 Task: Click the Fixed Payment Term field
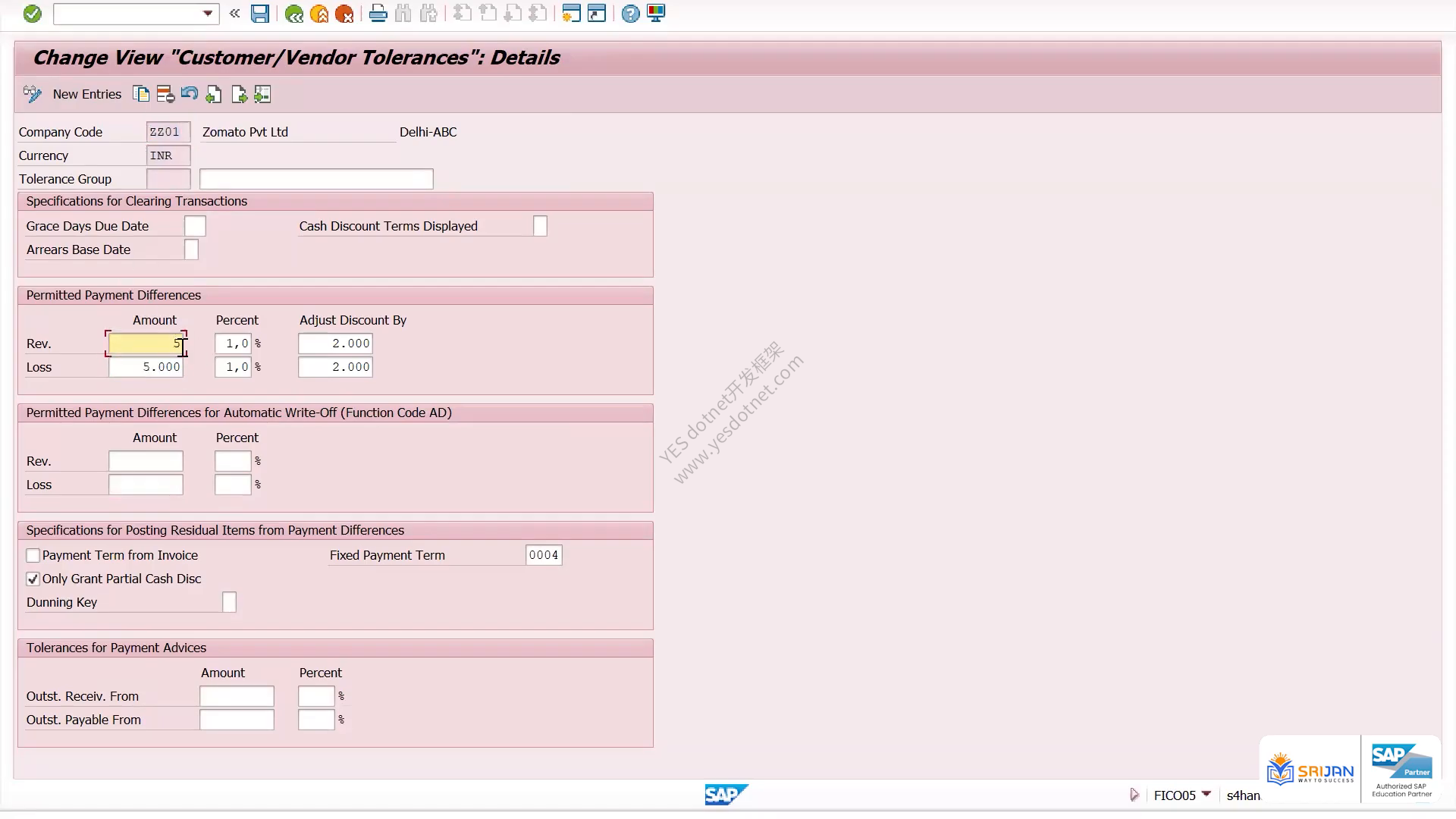(544, 555)
